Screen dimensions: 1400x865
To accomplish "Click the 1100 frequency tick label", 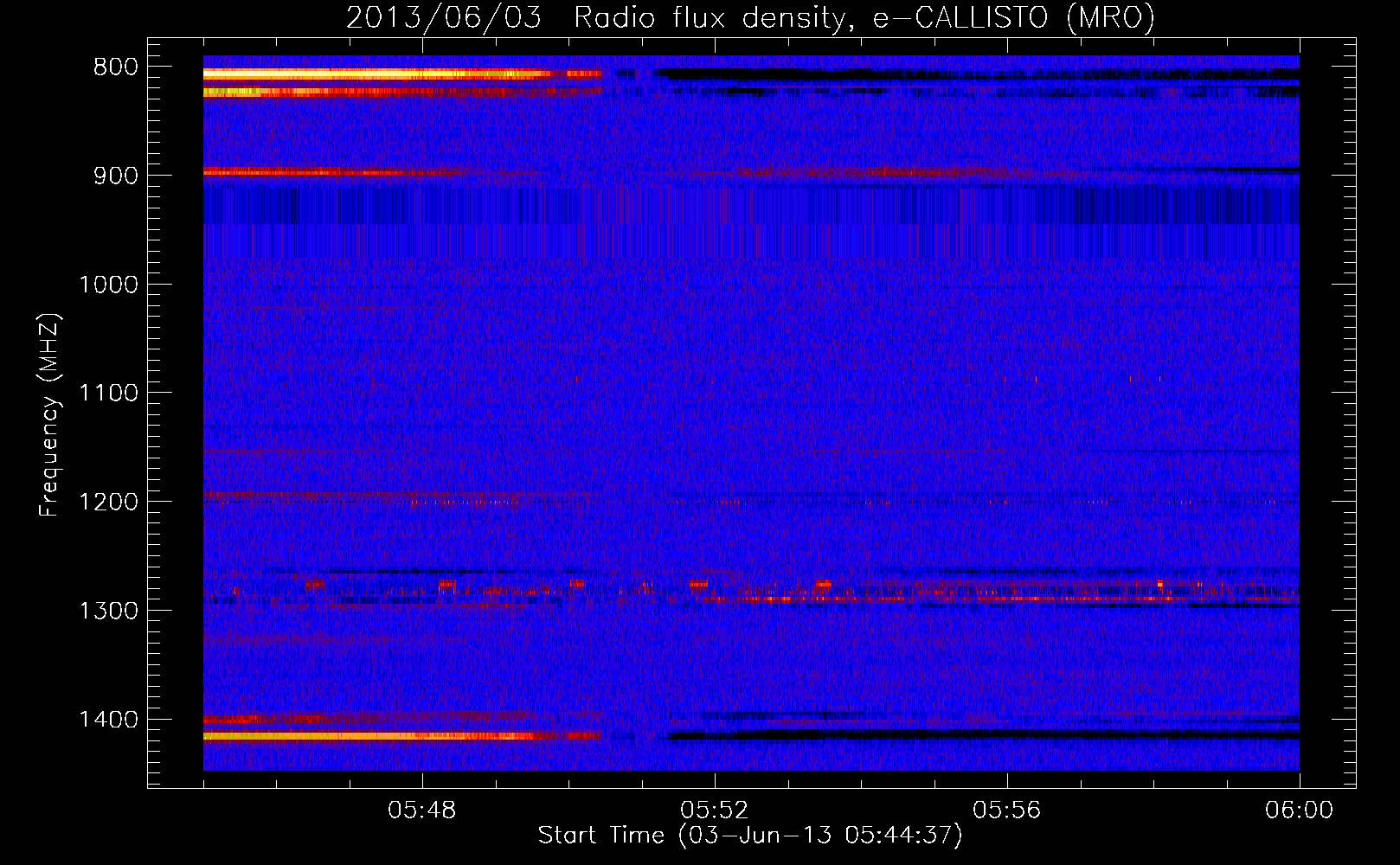I will click(x=109, y=394).
